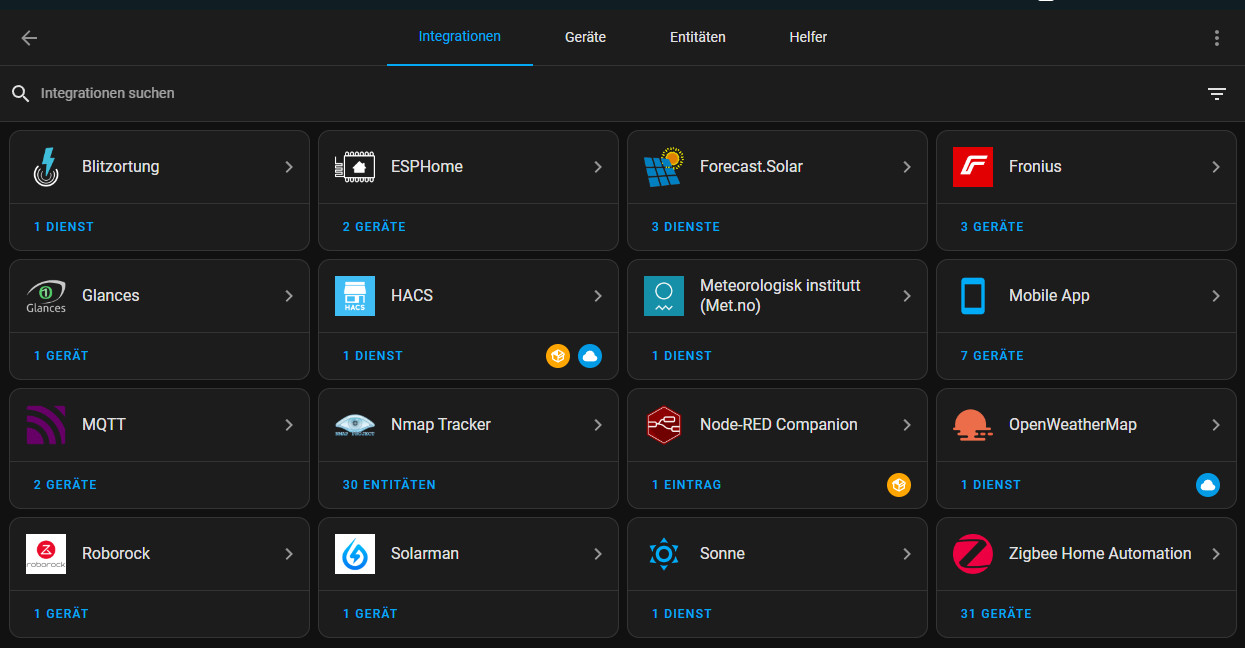Open Nmap Tracker via its chevron
This screenshot has height=648, width=1245.
598,425
